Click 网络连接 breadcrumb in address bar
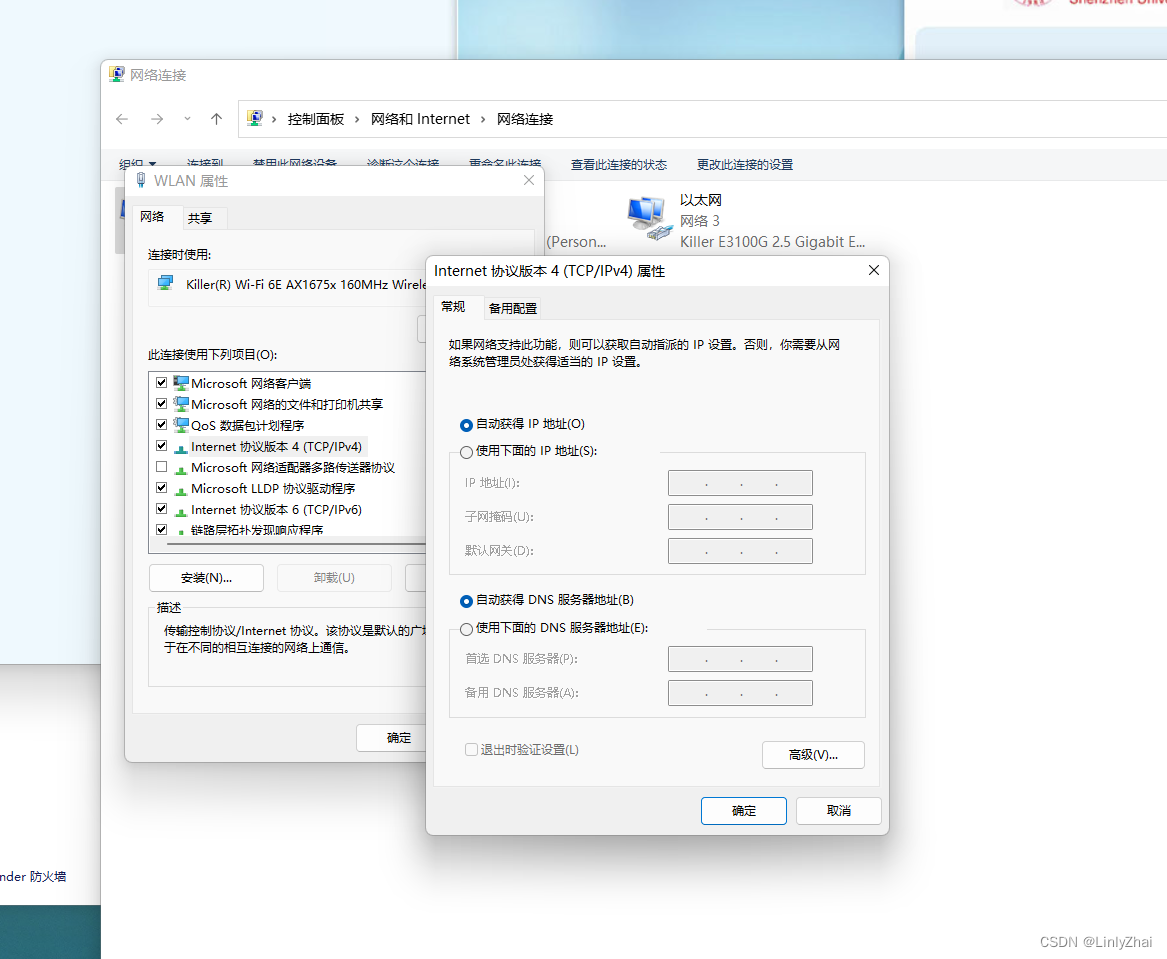 tap(525, 119)
